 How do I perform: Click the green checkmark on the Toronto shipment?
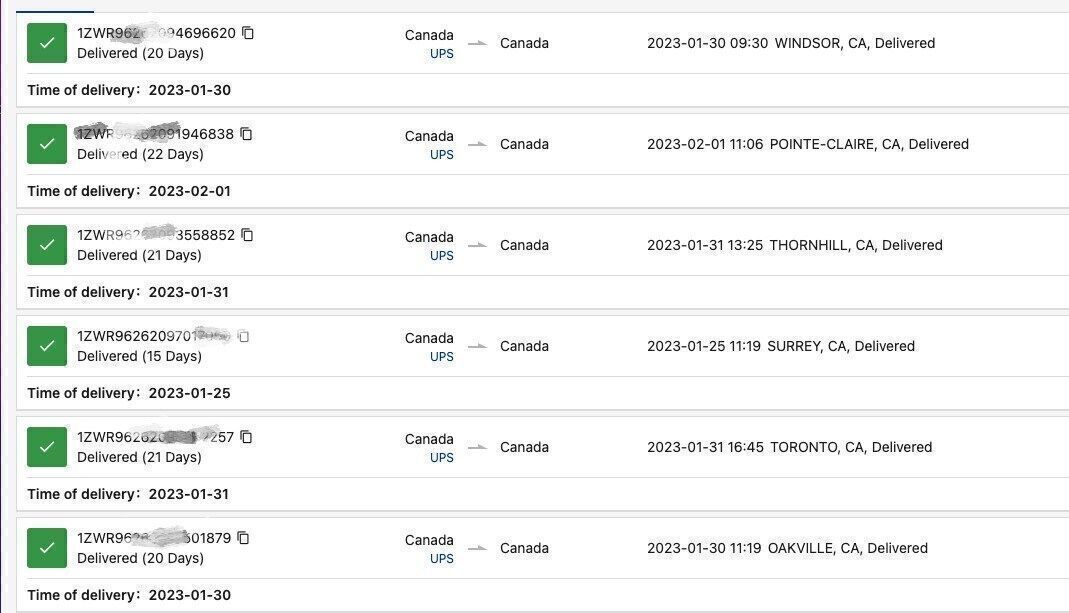(47, 447)
